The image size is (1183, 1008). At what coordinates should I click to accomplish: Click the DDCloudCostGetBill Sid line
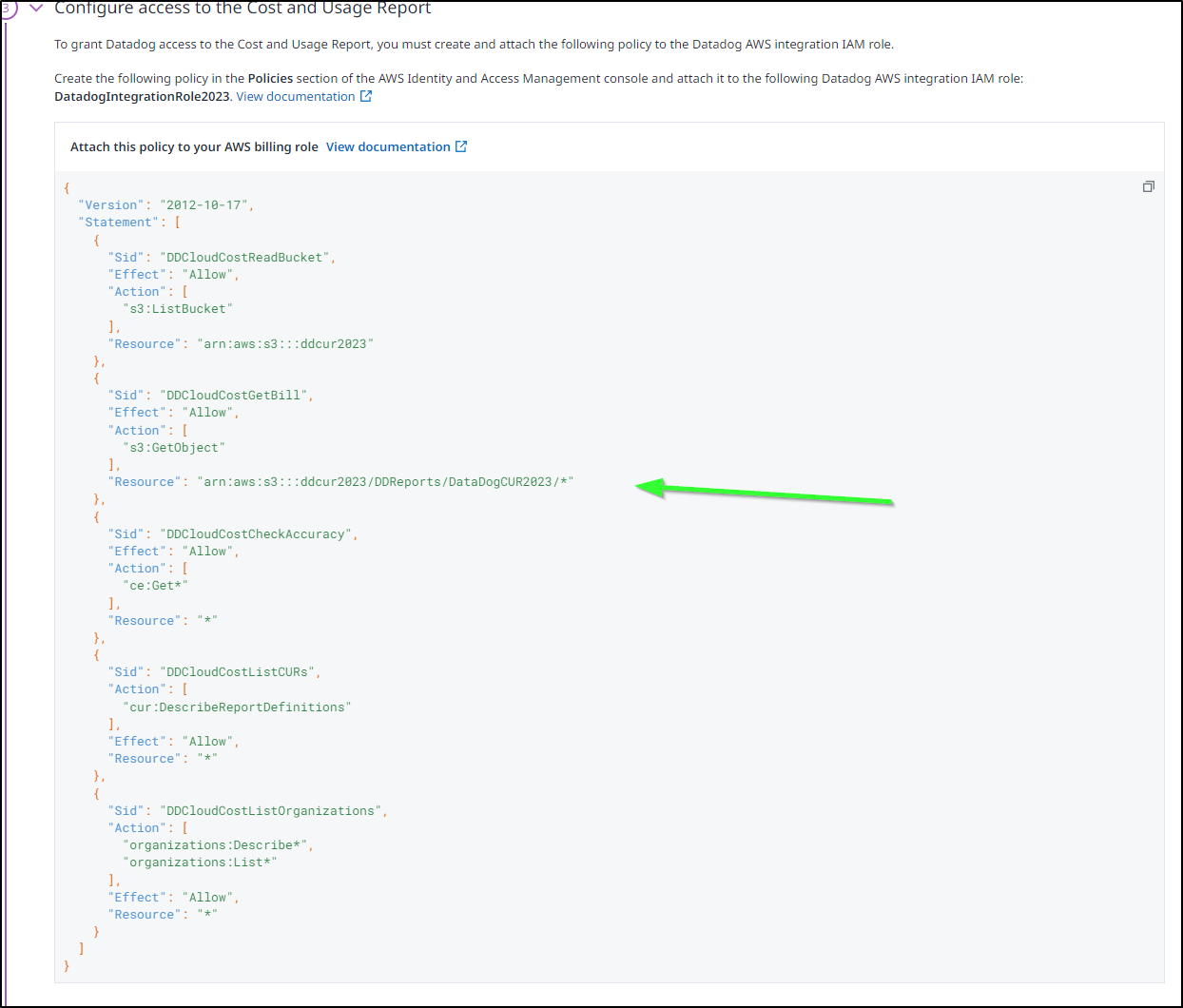pos(210,396)
